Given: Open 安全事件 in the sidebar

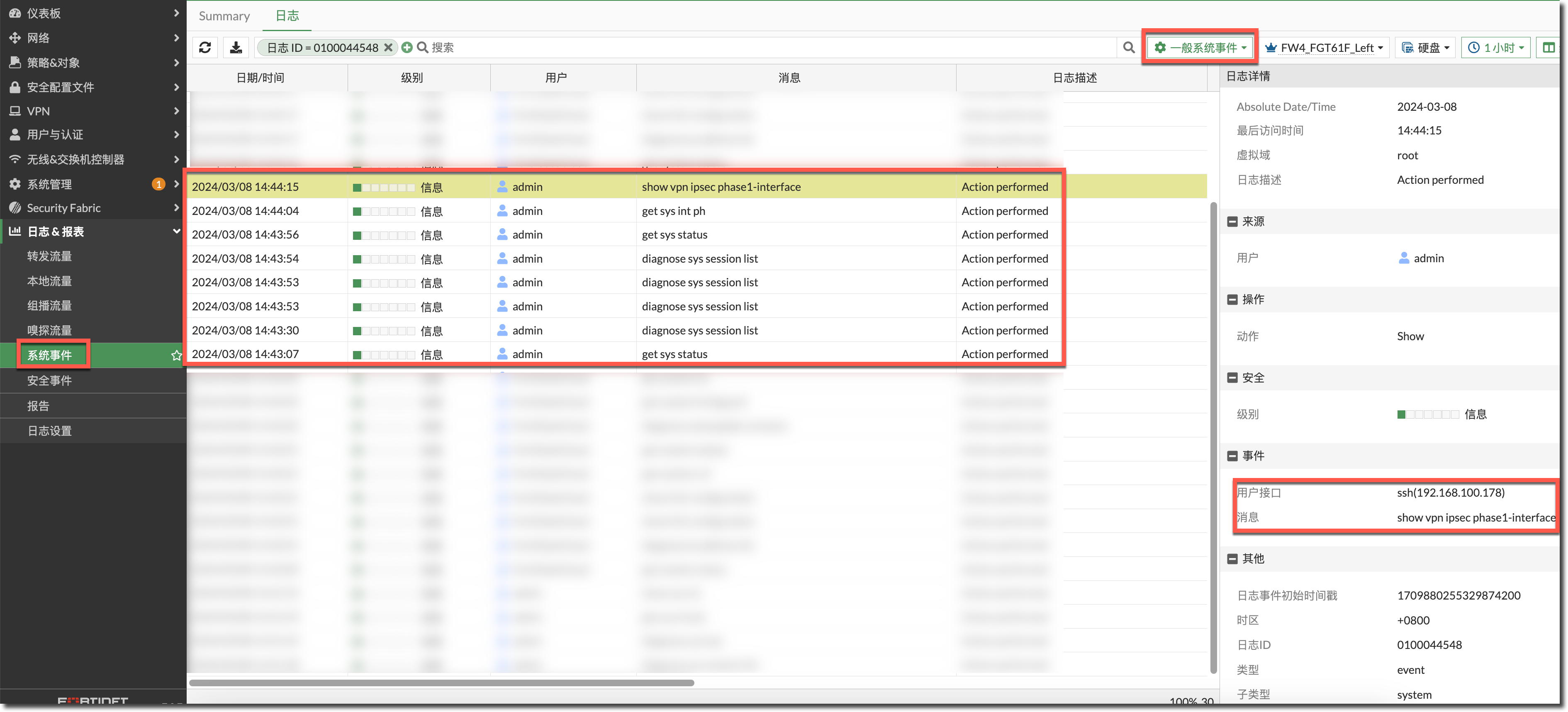Looking at the screenshot, I should pos(49,380).
